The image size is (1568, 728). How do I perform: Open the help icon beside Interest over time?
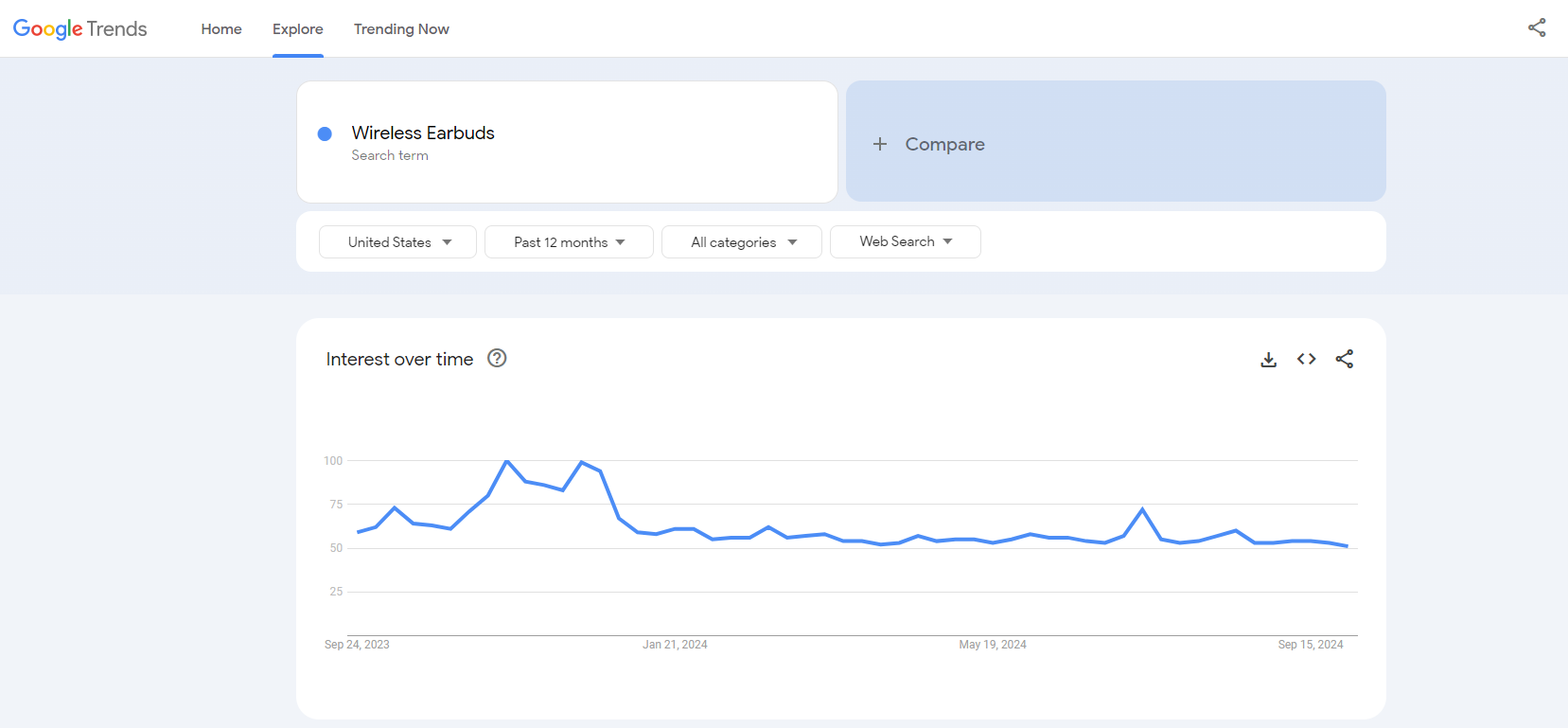497,359
